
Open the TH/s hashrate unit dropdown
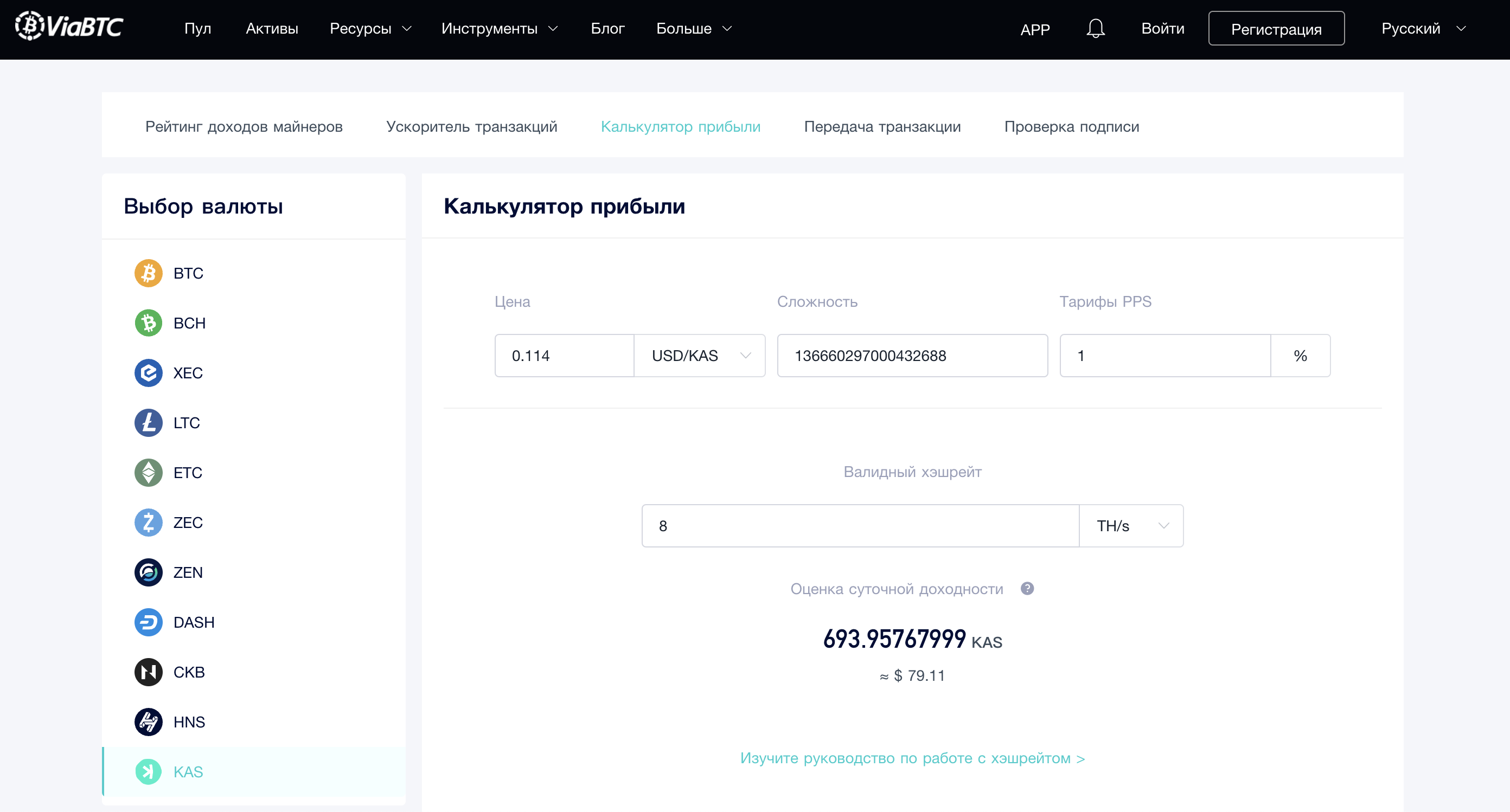coord(1131,525)
